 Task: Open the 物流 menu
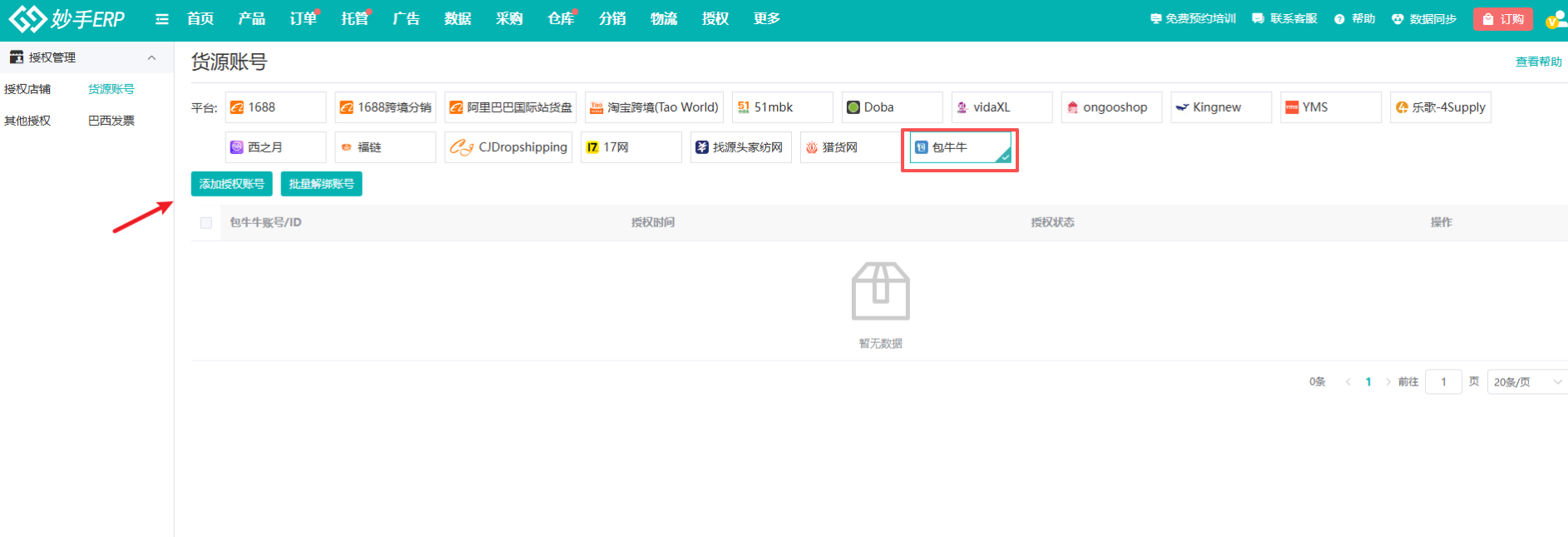664,18
